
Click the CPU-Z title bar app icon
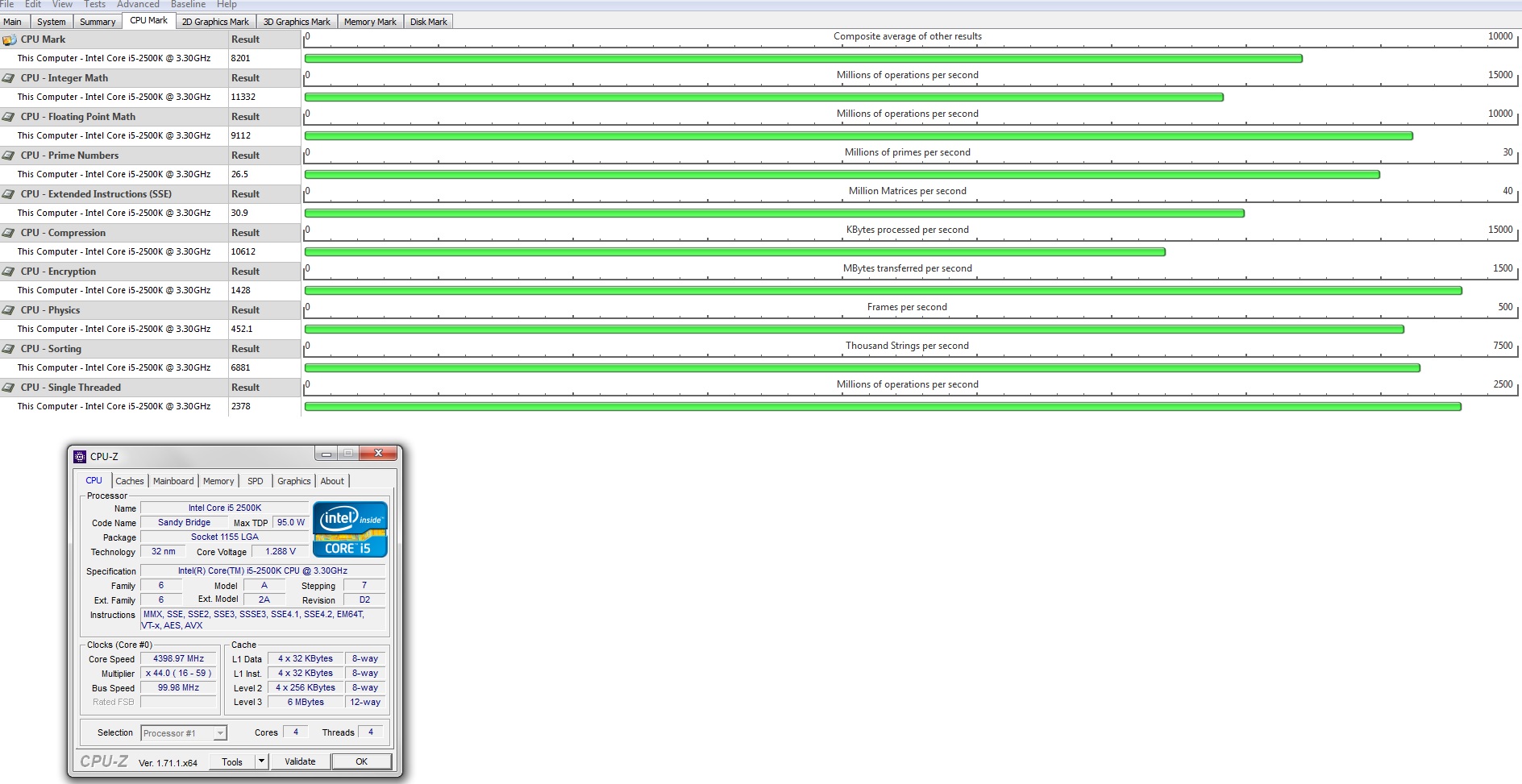point(80,457)
